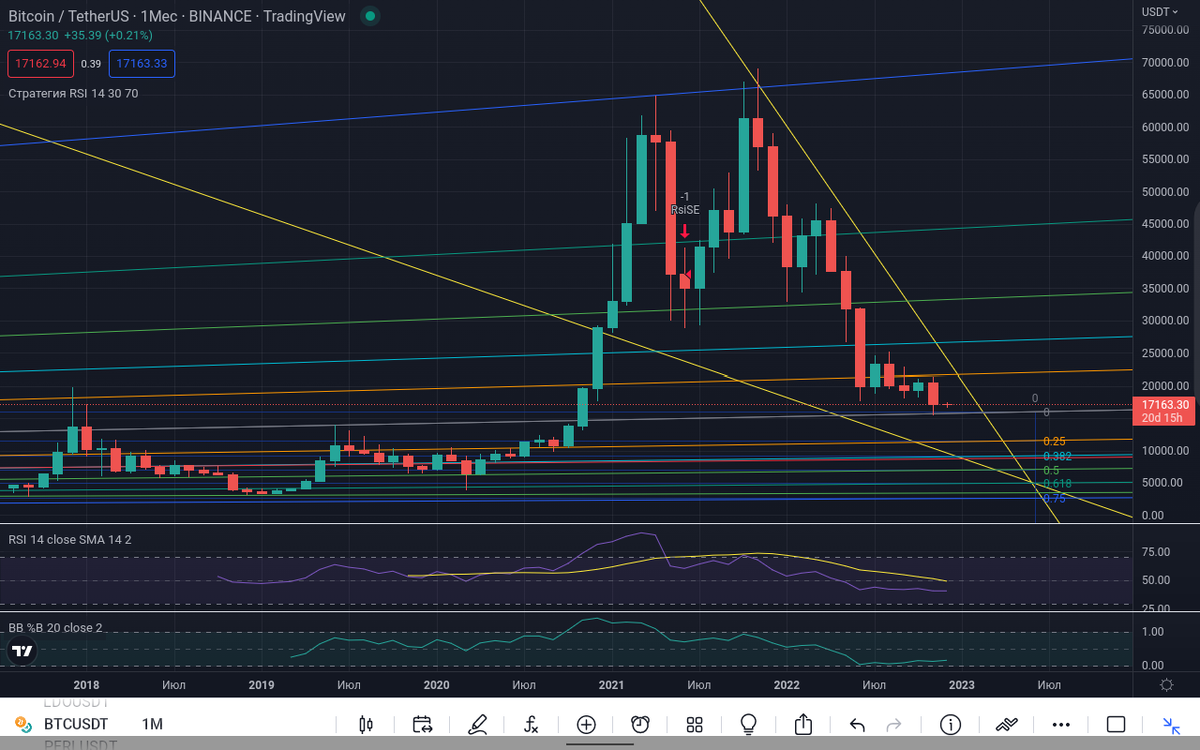Viewport: 1200px width, 750px height.
Task: Open the indicators fx menu
Action: coord(532,724)
